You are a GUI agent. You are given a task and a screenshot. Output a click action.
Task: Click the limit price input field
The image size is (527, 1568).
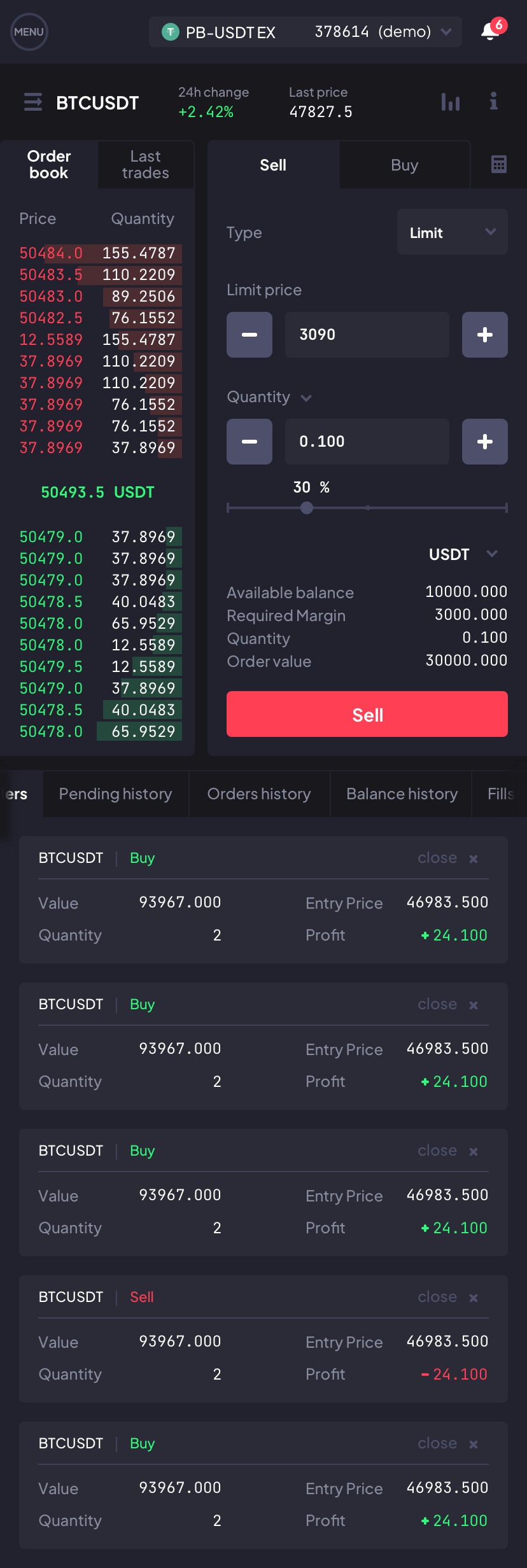(x=367, y=335)
